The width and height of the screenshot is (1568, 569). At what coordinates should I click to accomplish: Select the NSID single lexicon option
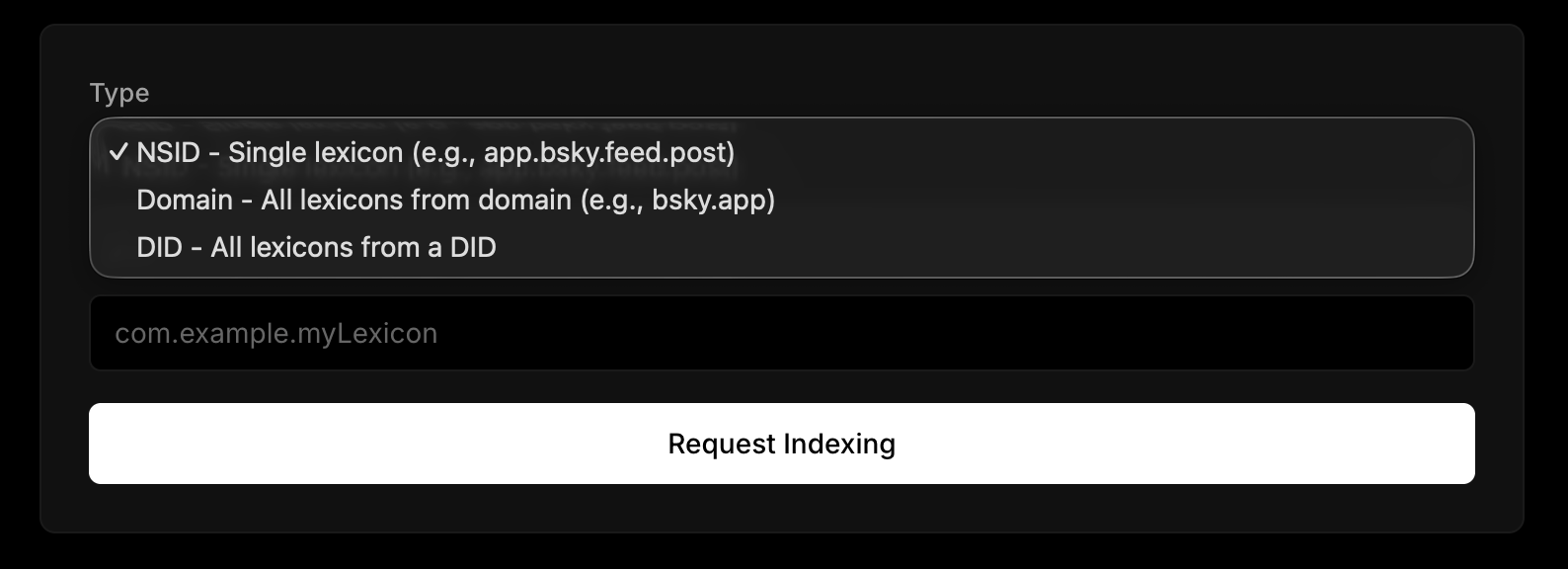point(435,152)
